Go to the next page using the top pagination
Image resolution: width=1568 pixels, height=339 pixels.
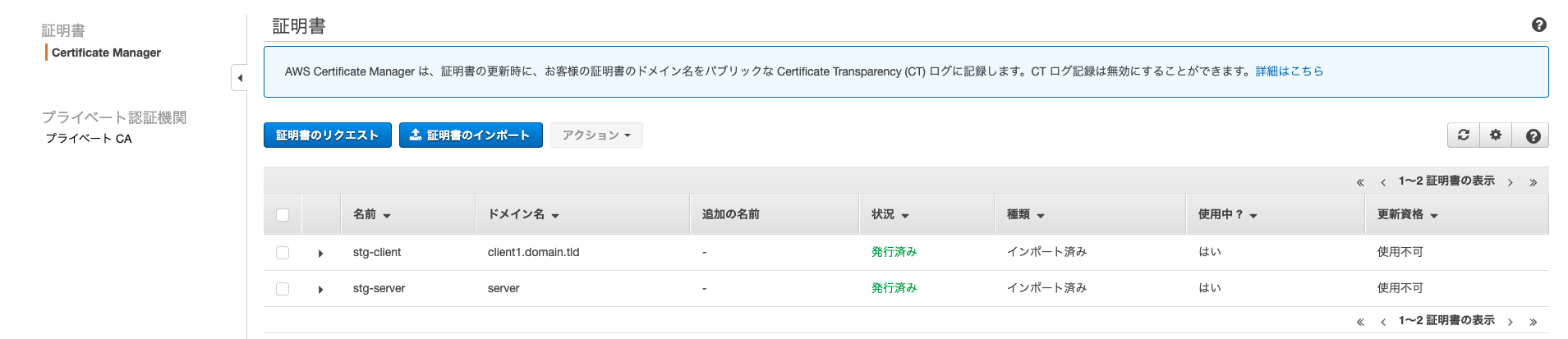[1510, 182]
